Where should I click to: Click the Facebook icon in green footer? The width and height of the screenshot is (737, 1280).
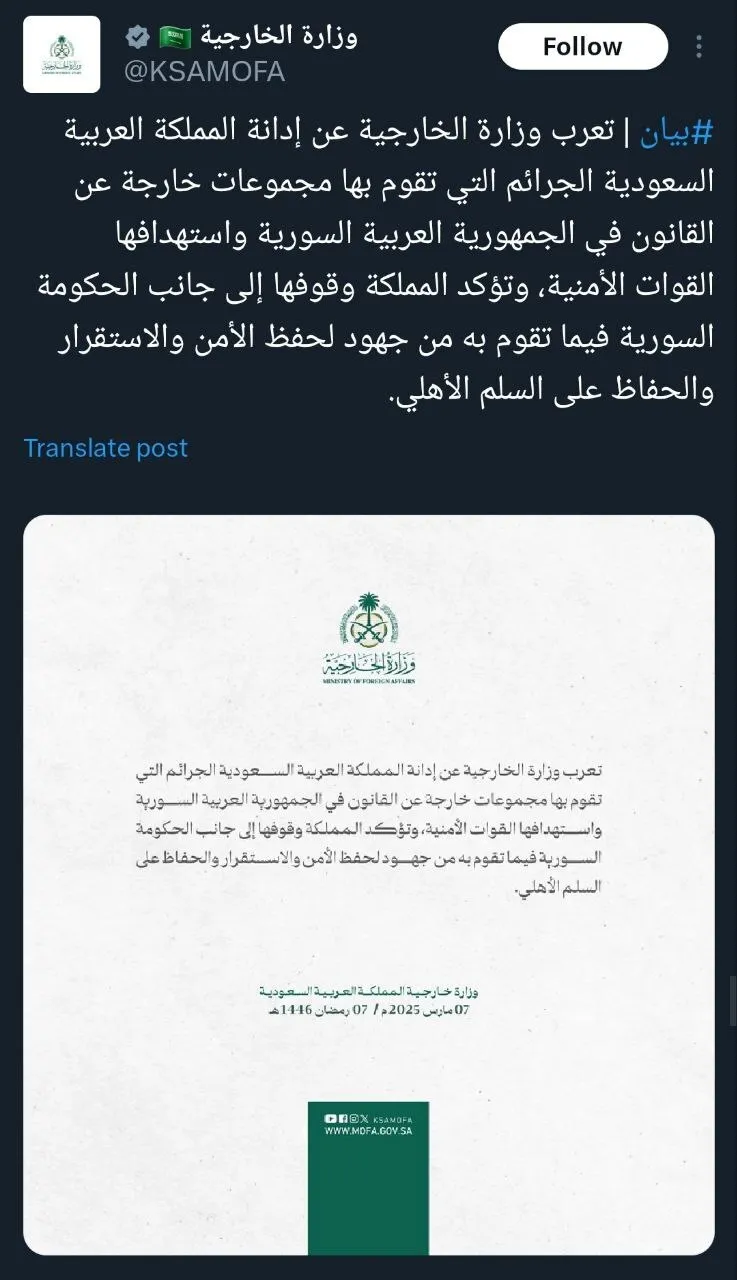(343, 1118)
